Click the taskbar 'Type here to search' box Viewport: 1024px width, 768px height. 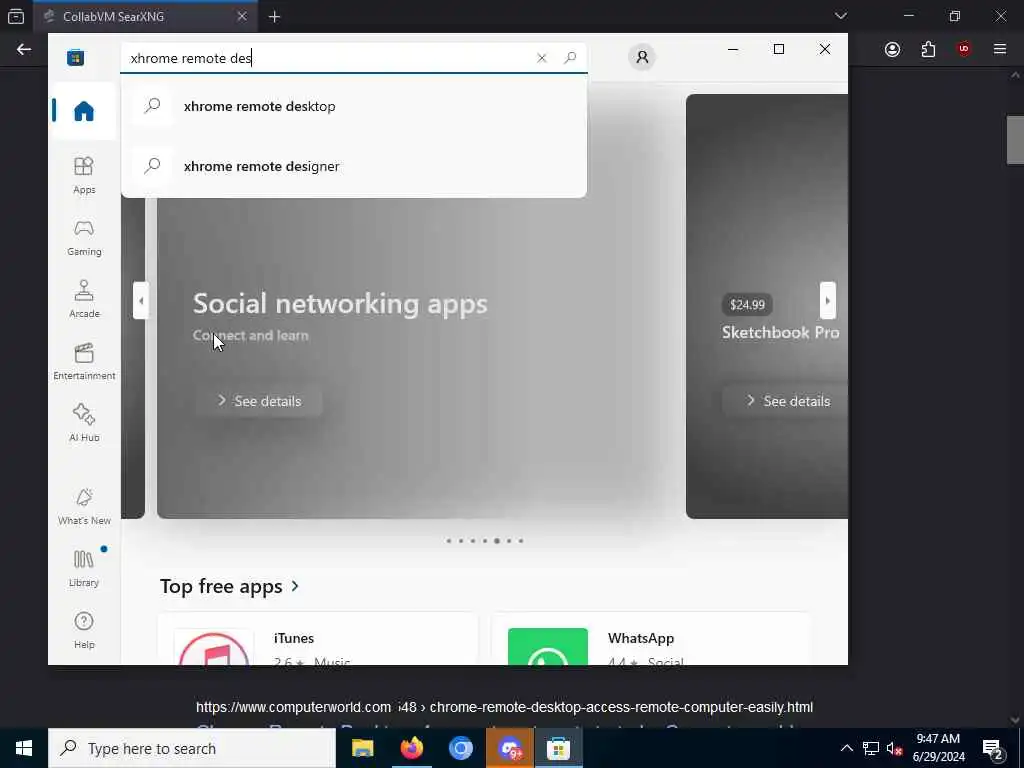point(192,748)
